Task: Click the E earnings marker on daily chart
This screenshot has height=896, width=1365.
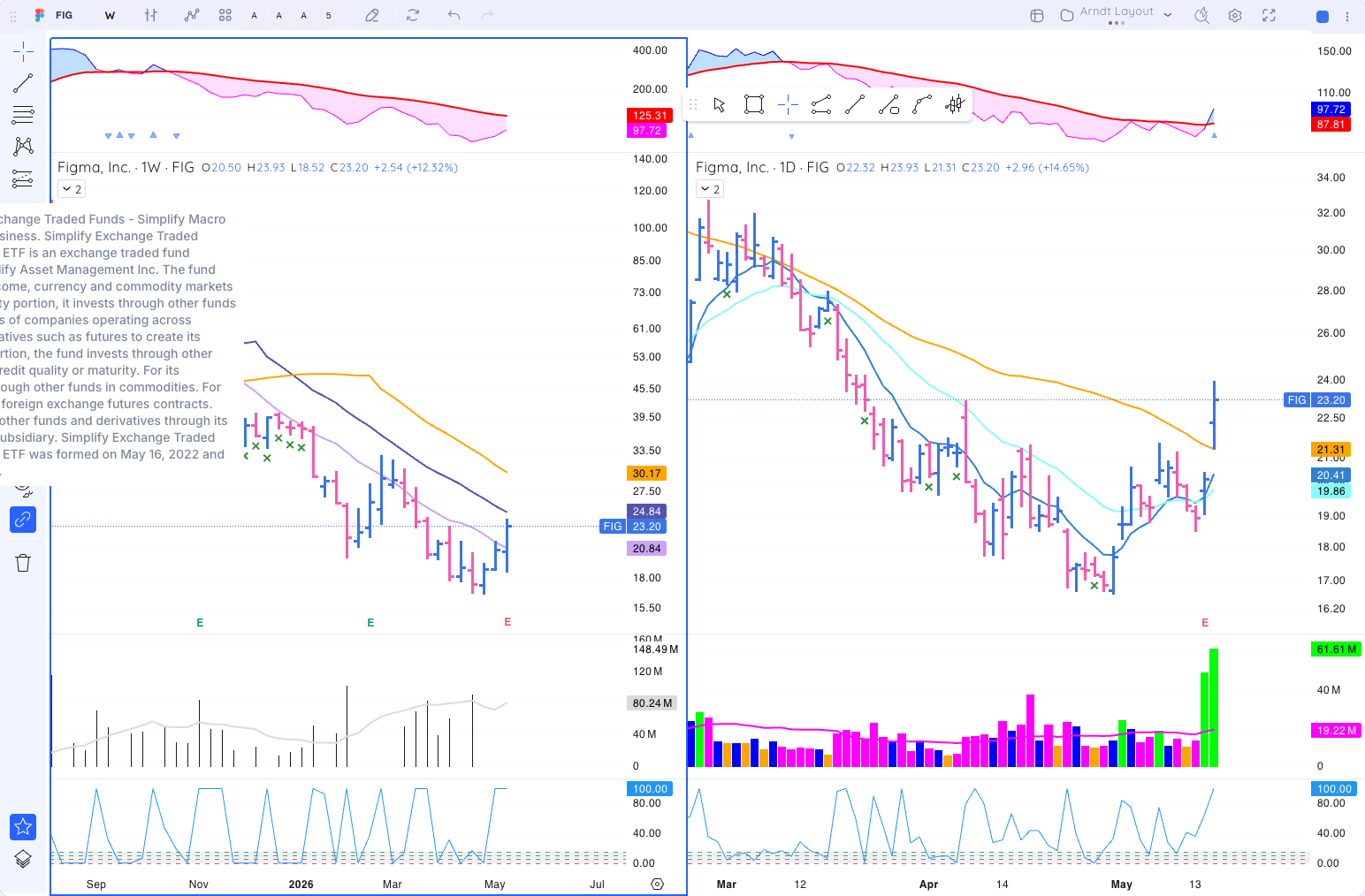Action: pos(1205,623)
